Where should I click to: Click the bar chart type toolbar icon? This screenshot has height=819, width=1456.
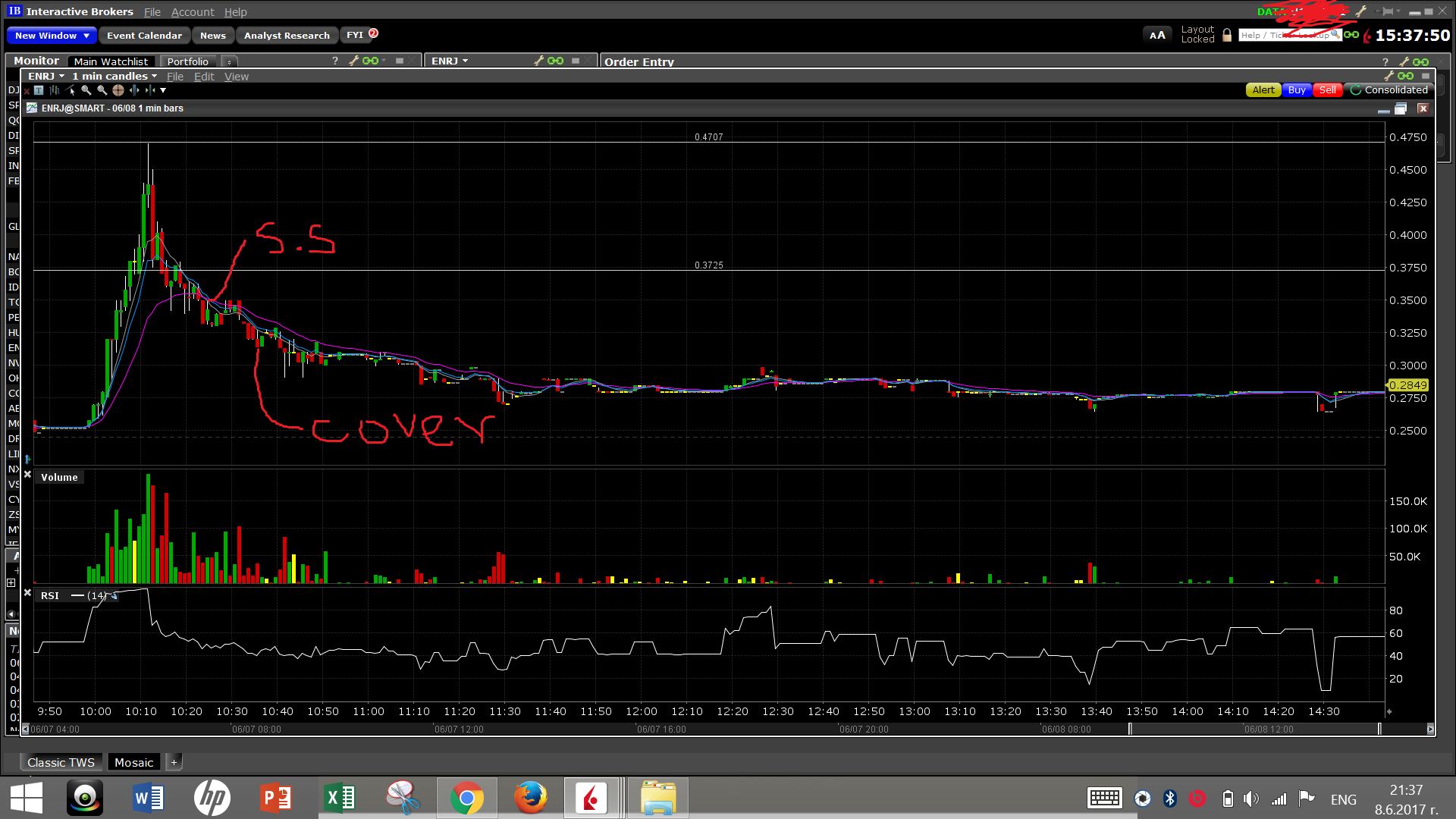click(x=55, y=90)
